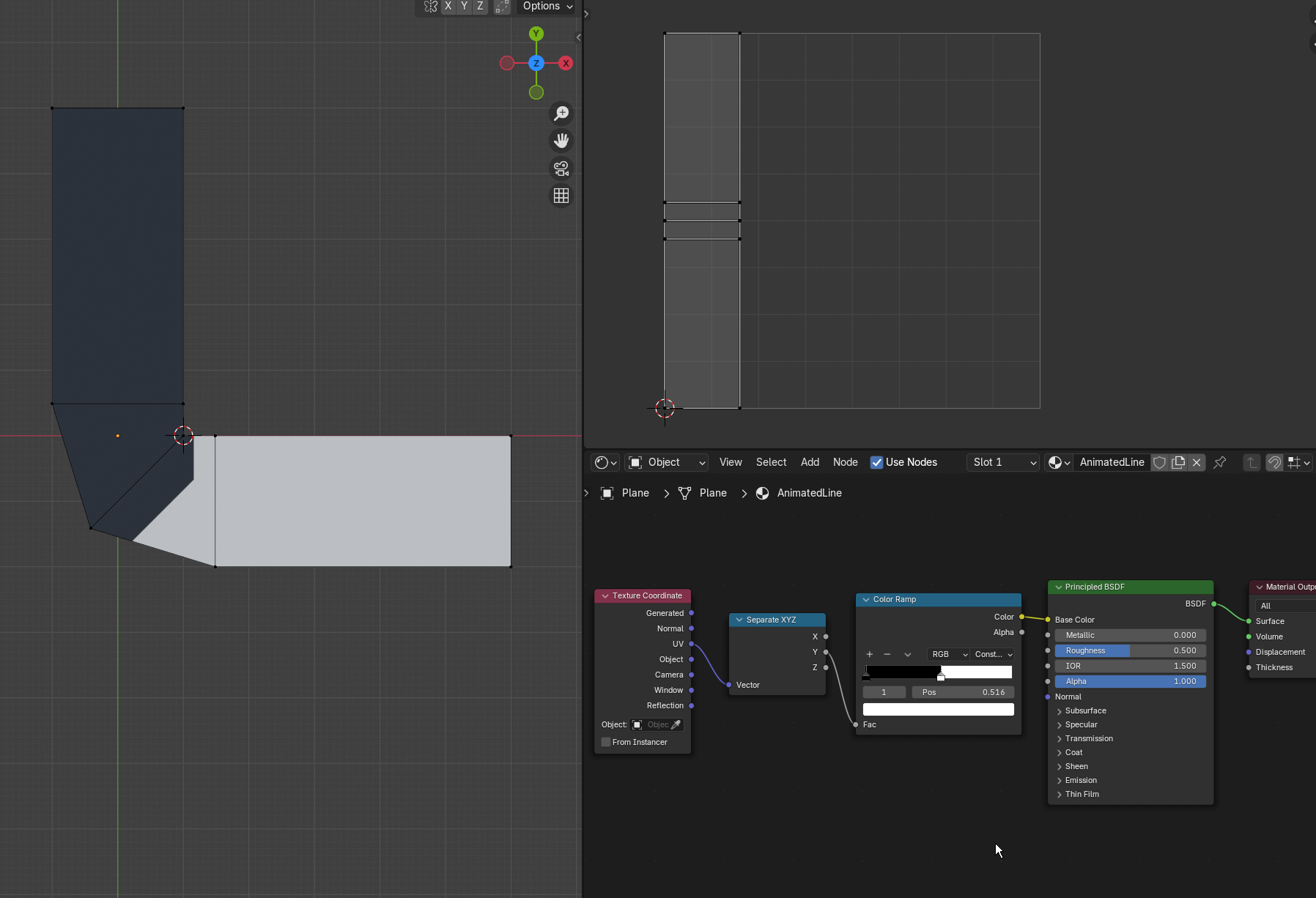The image size is (1316, 898).
Task: Click the zoom viewport magnifier icon
Action: point(561,113)
